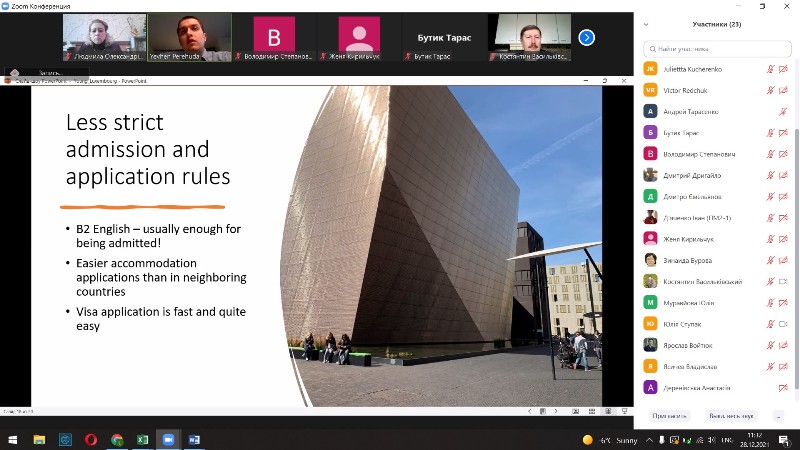Open Zoom from the Windows taskbar
Screen dimensions: 800x450
tap(168, 439)
